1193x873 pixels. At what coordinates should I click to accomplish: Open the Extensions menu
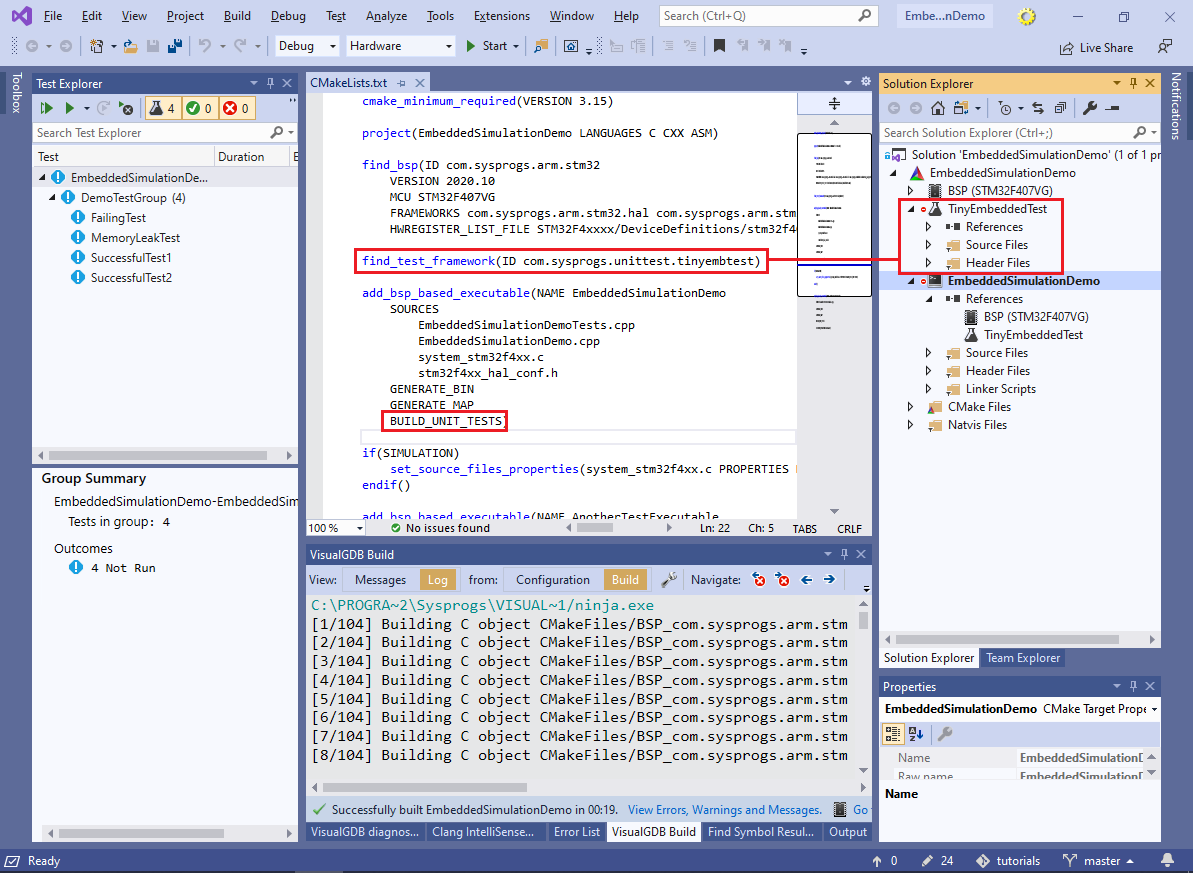501,16
